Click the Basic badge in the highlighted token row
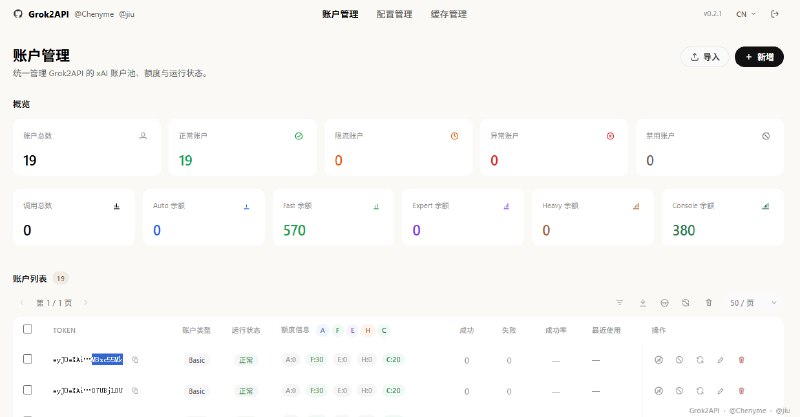This screenshot has height=417, width=800. point(196,360)
